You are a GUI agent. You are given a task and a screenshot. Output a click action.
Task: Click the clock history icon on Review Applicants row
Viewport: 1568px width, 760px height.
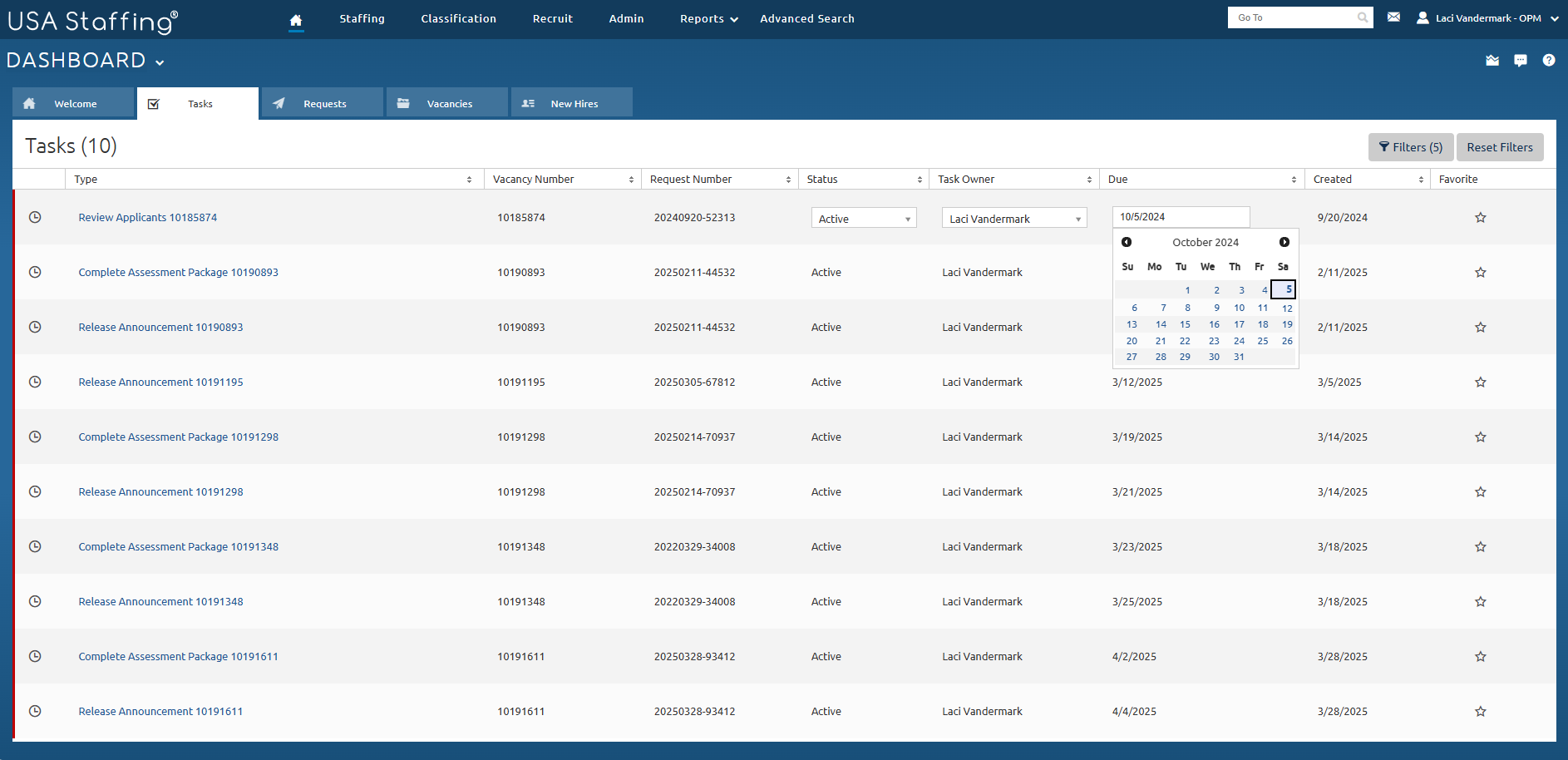pos(35,217)
